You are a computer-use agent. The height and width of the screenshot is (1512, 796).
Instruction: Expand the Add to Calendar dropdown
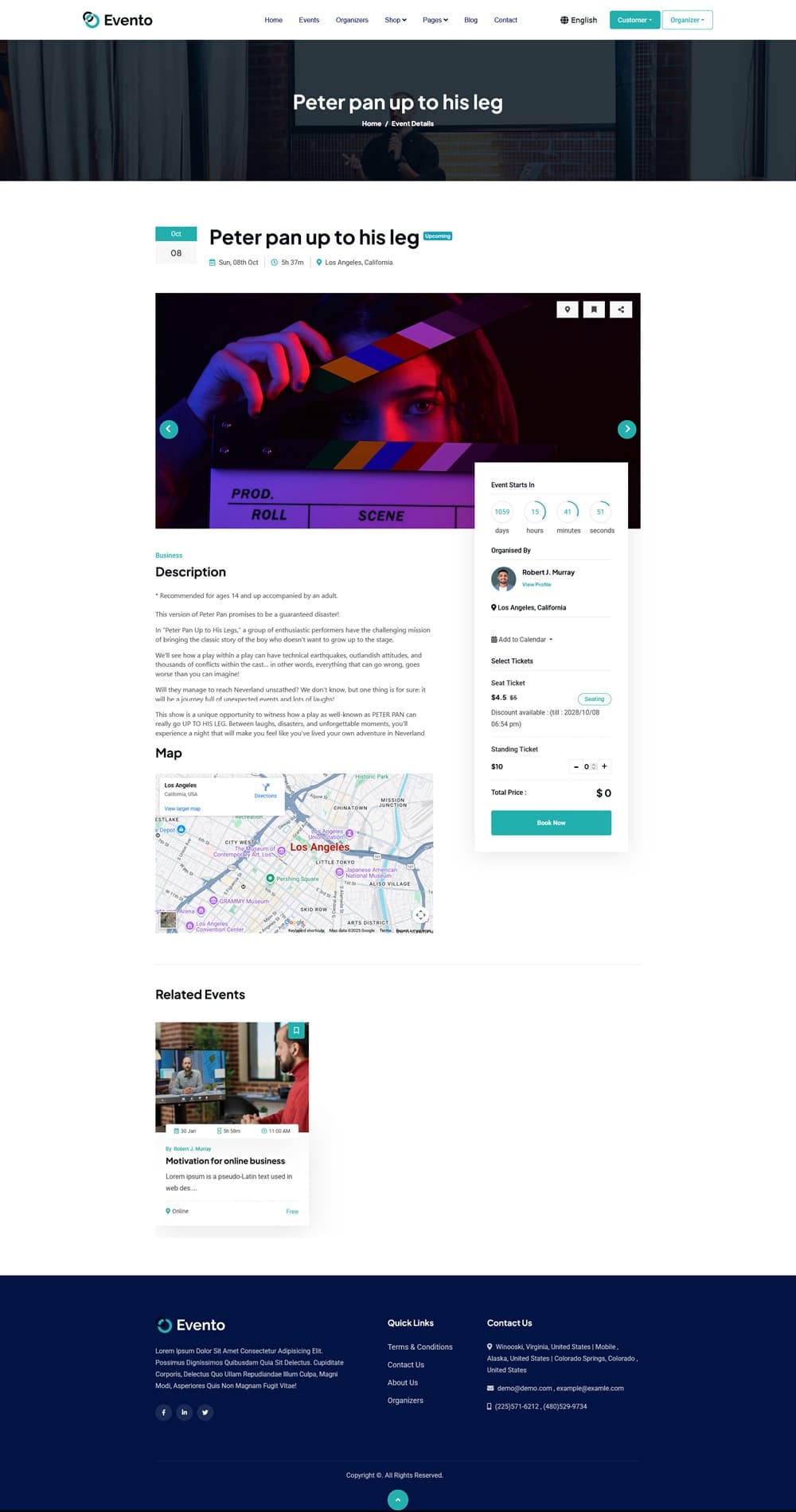click(522, 640)
